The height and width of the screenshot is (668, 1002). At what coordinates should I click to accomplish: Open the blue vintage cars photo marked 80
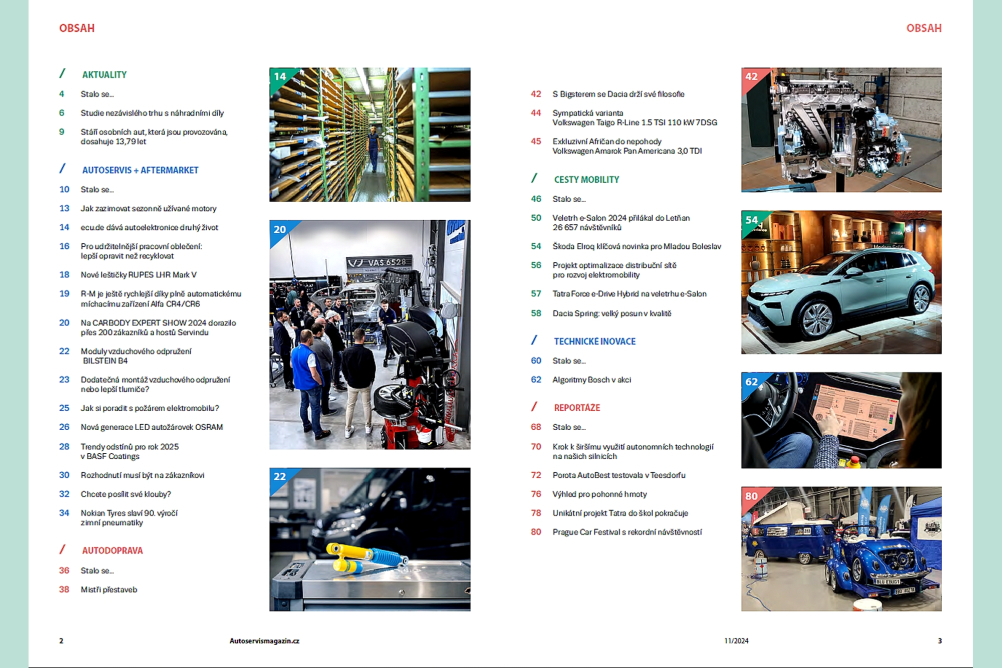(842, 549)
